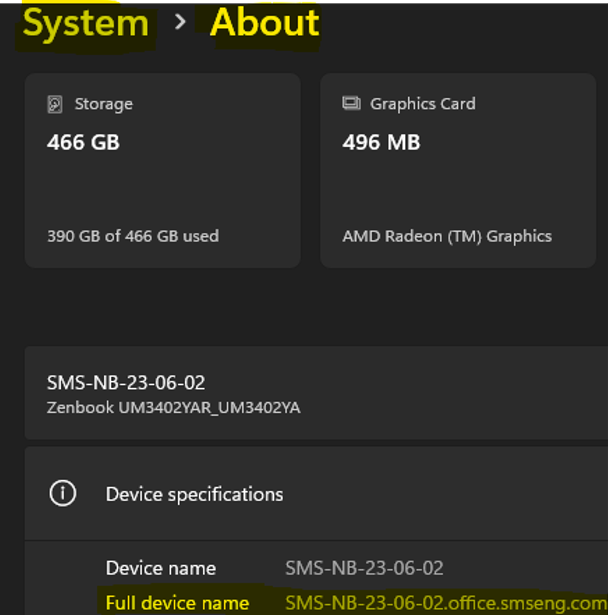Click the 496 MB graphics memory value
The height and width of the screenshot is (615, 608).
(381, 142)
